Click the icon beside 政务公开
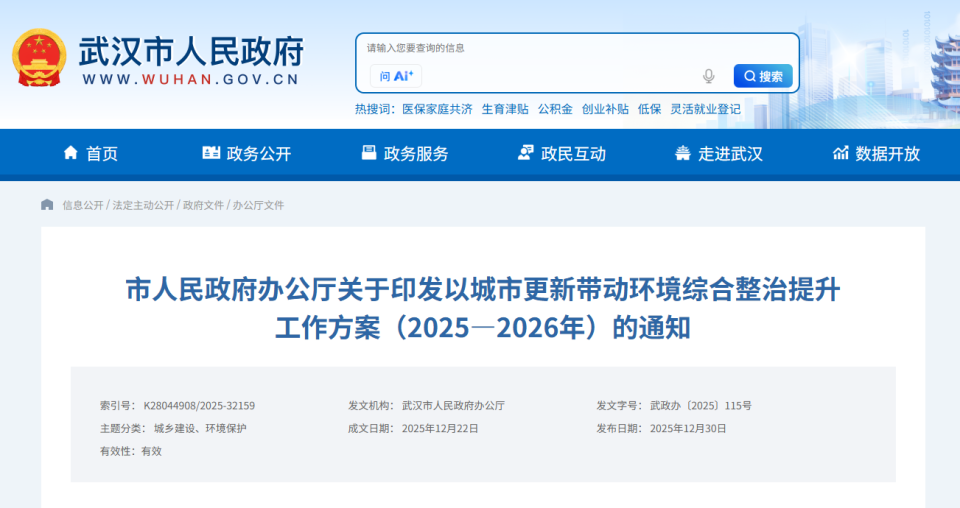This screenshot has height=508, width=960. point(211,153)
